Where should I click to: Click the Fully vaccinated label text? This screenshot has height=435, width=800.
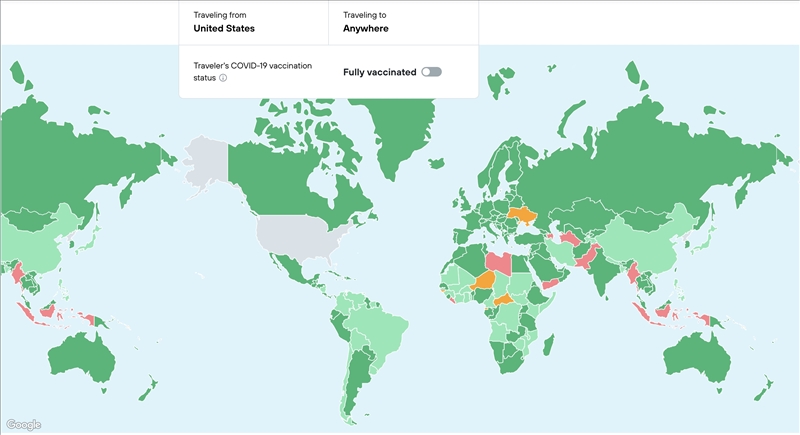click(x=379, y=72)
